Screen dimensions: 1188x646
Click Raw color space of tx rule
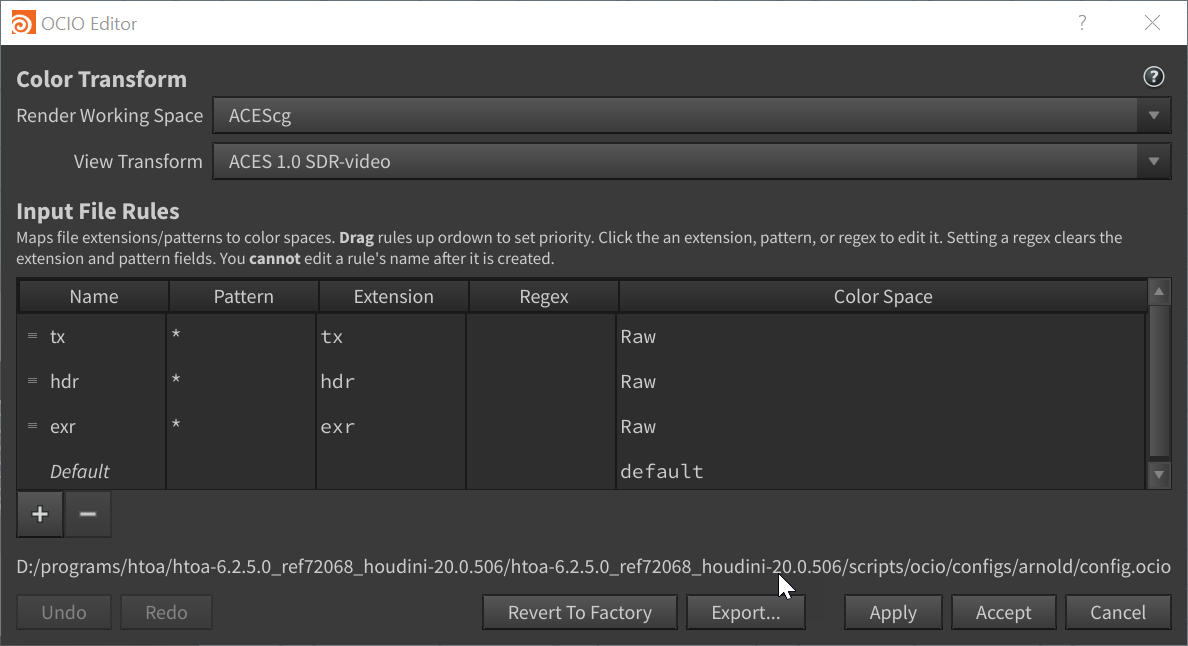tap(638, 336)
